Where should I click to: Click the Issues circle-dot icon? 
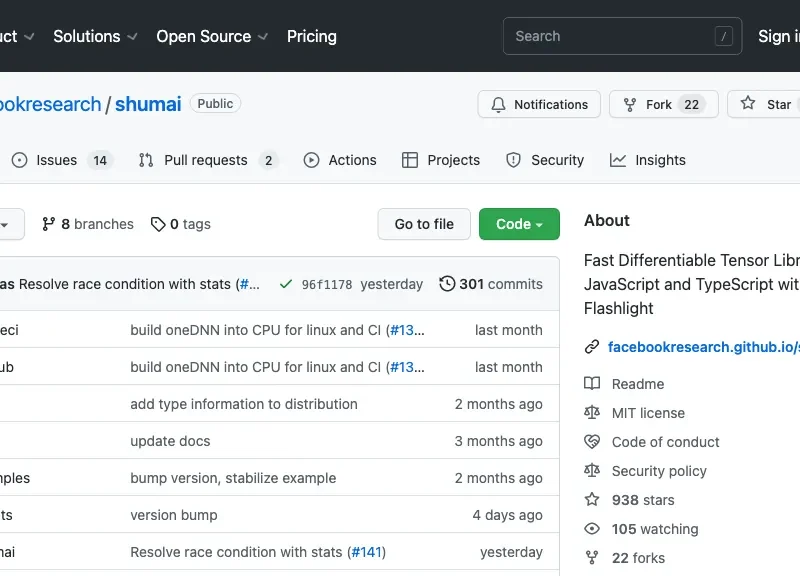click(x=19, y=160)
